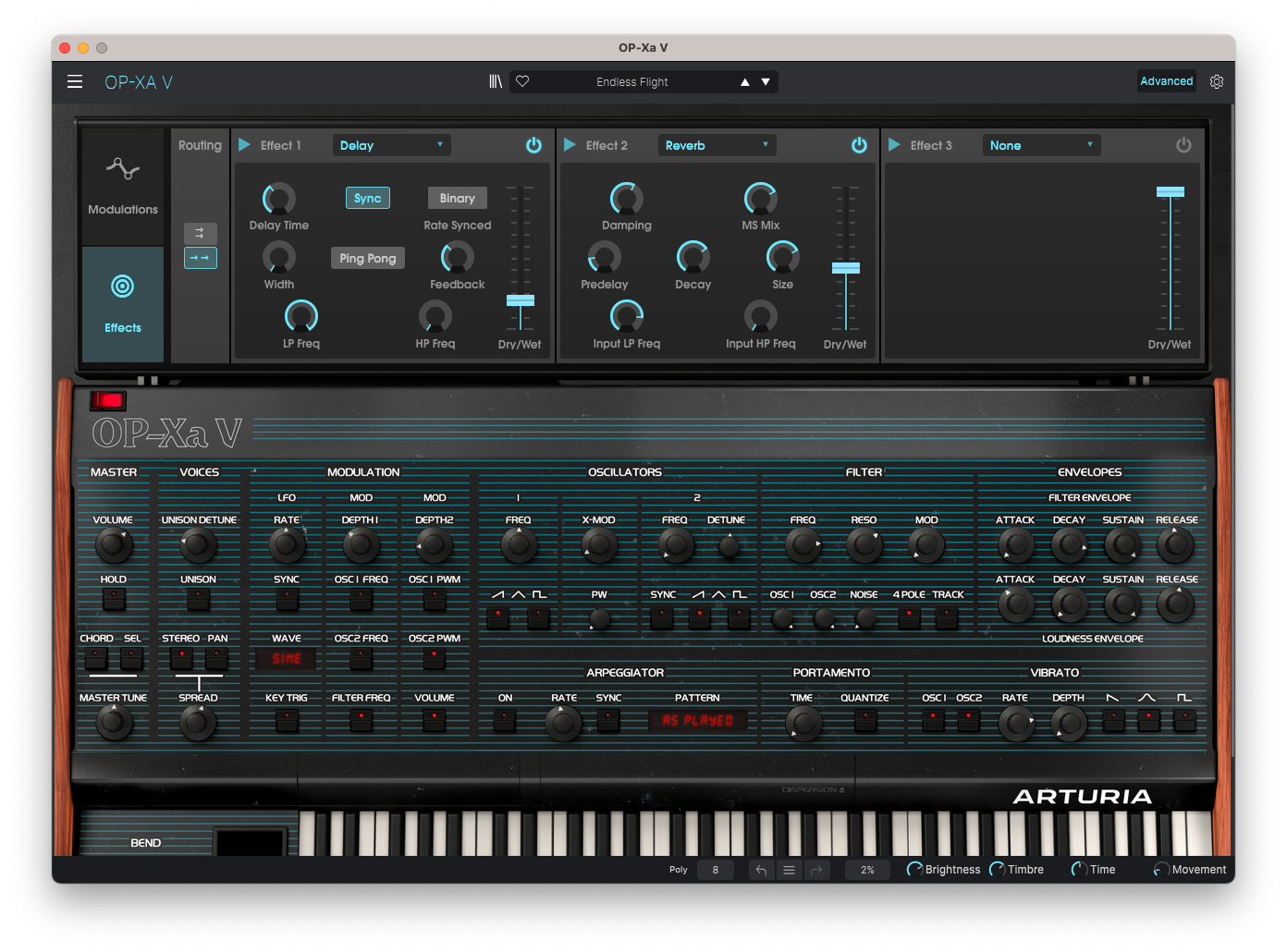Viewport: 1287px width, 952px height.
Task: Click the Effect 1 play triangle
Action: pos(245,144)
